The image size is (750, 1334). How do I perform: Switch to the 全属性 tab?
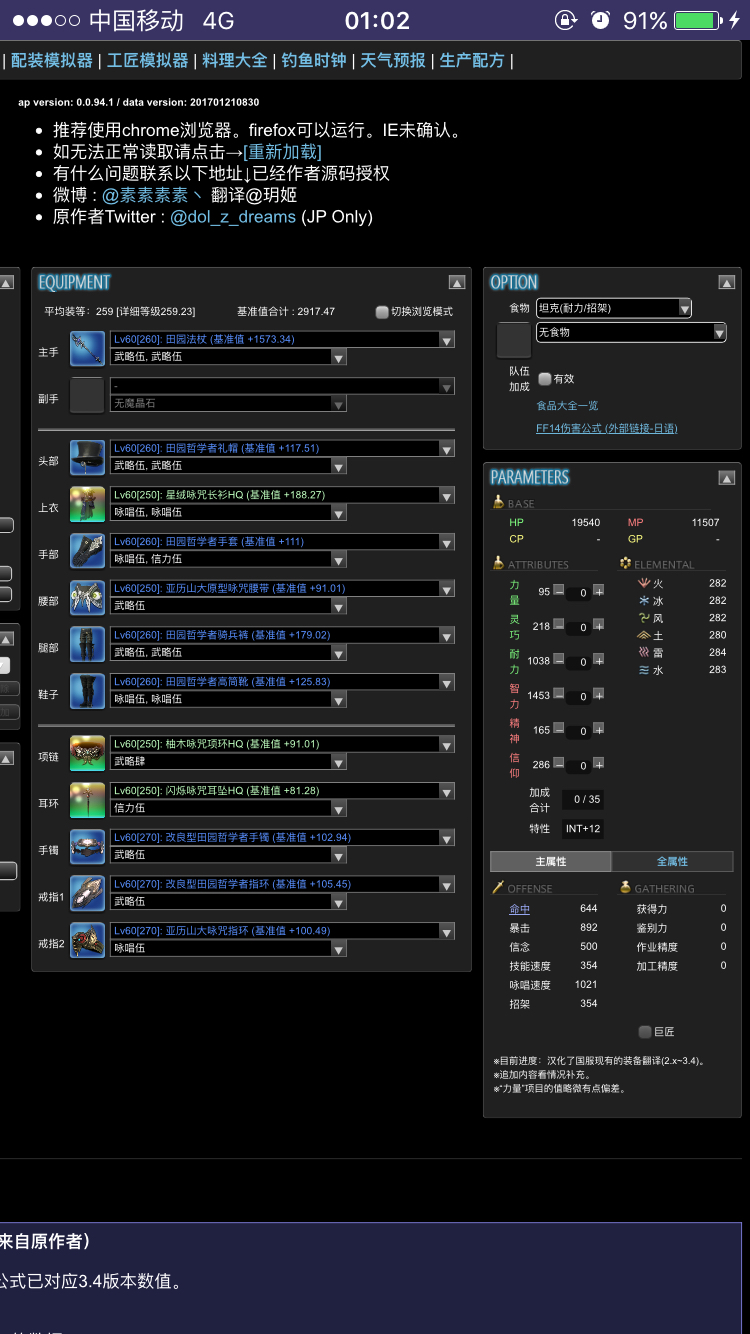(x=672, y=861)
